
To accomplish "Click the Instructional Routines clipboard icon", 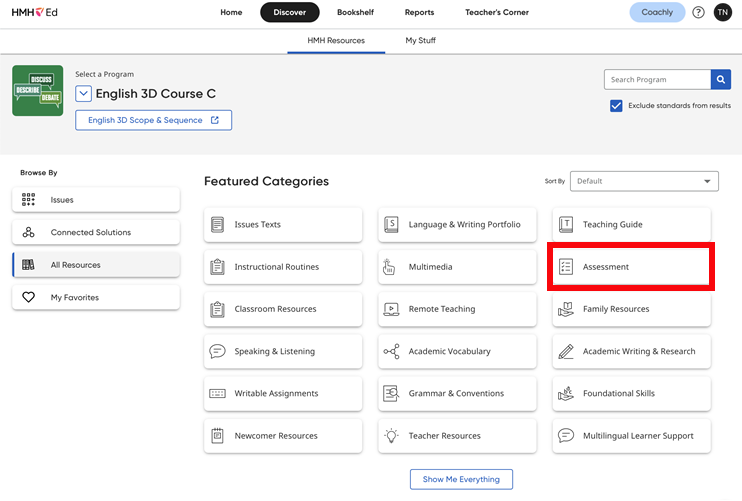I will (217, 267).
